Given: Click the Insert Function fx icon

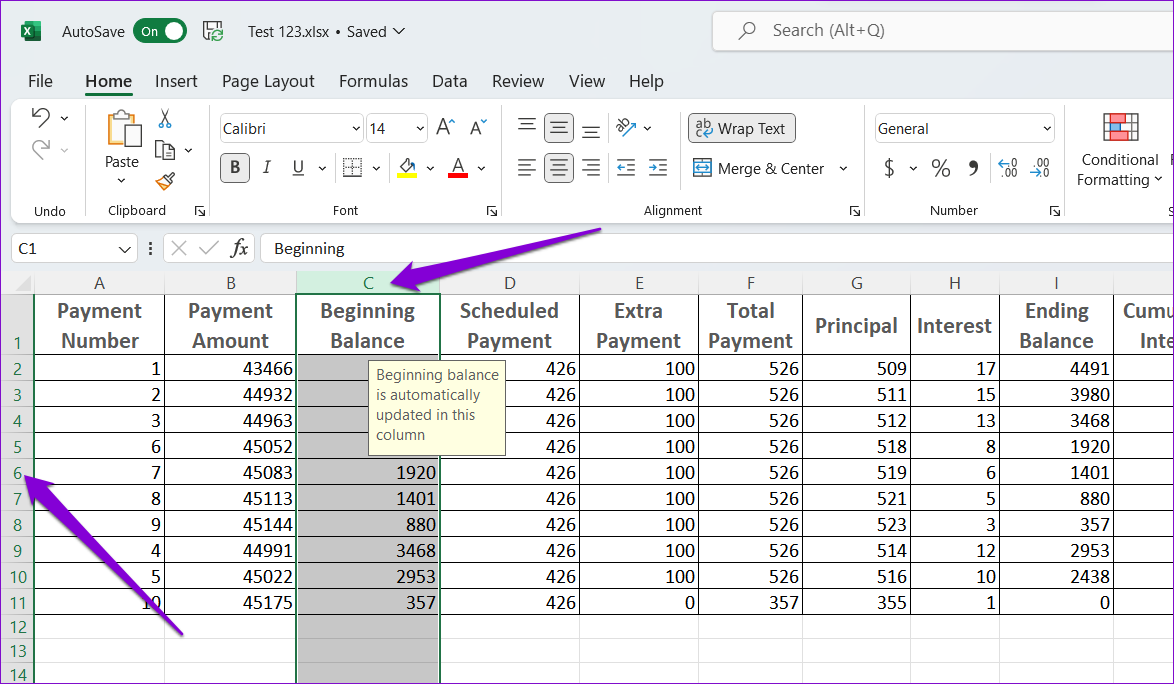Looking at the screenshot, I should click(x=240, y=248).
